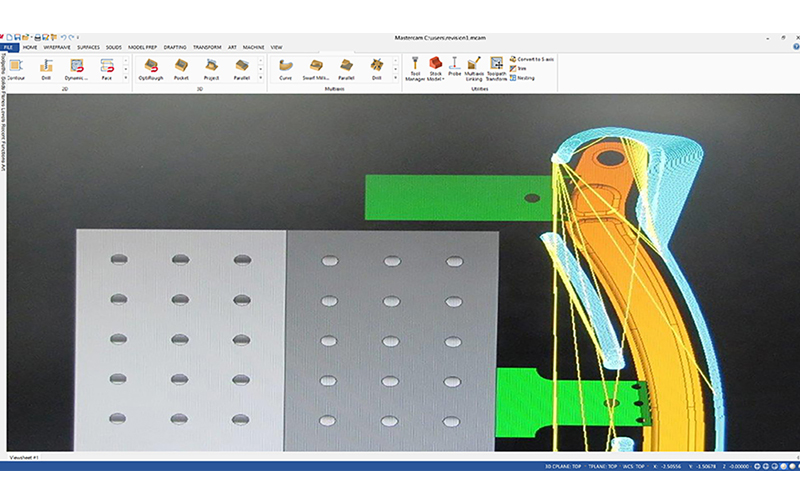Click the Z coordinate value

tap(738, 466)
